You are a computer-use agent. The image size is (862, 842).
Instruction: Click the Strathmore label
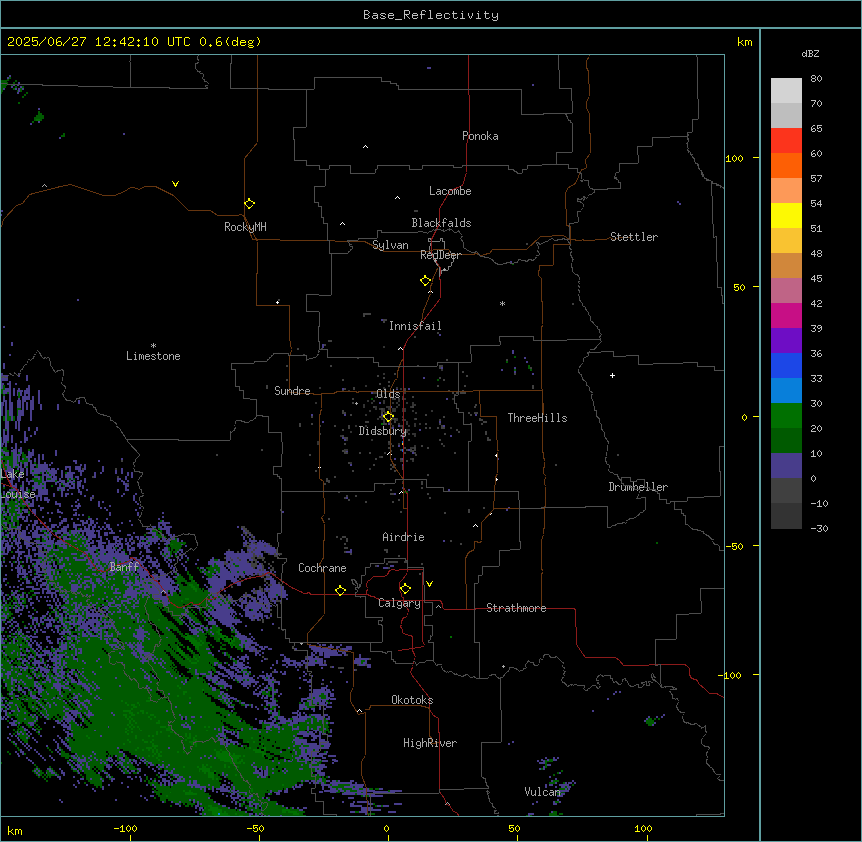point(516,608)
